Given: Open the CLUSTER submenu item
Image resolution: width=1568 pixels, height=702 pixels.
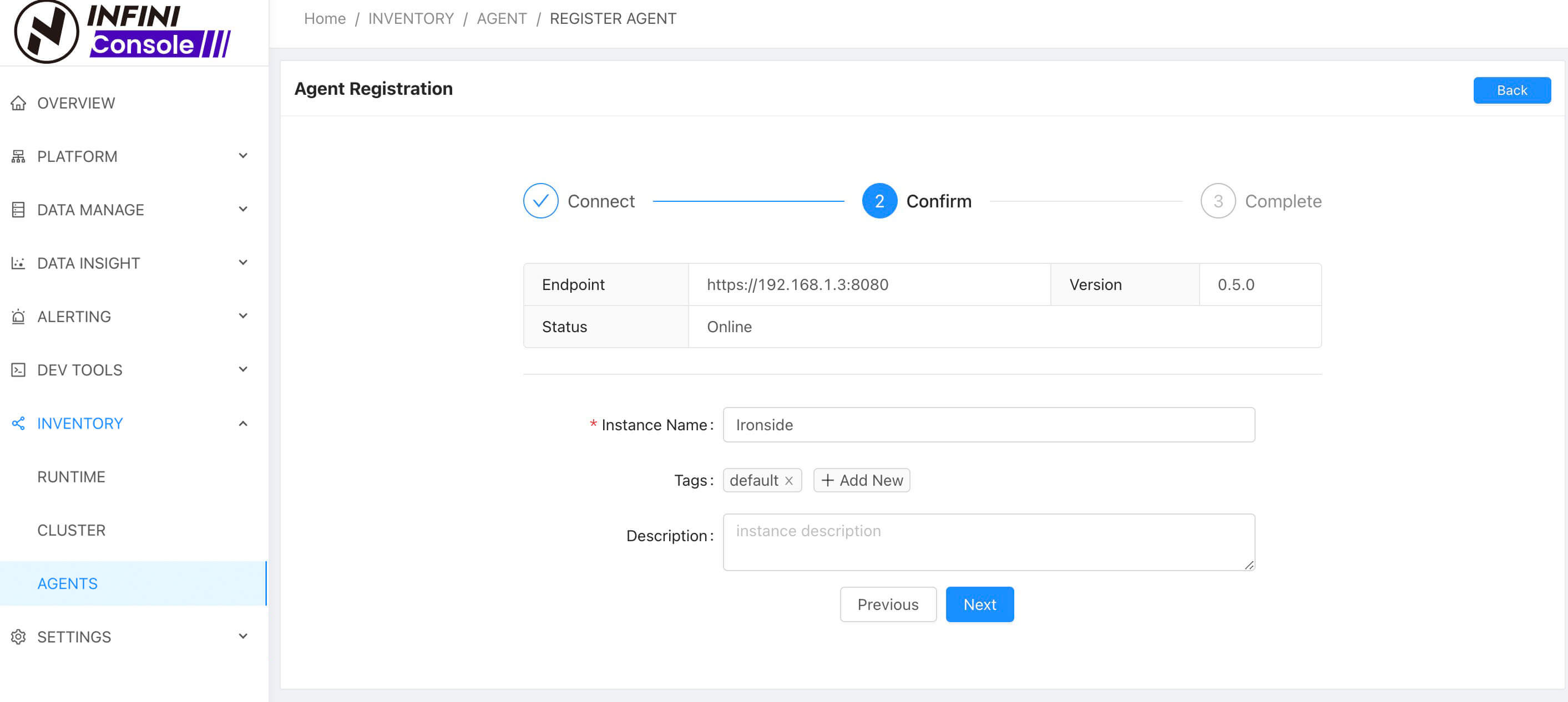Looking at the screenshot, I should point(71,530).
